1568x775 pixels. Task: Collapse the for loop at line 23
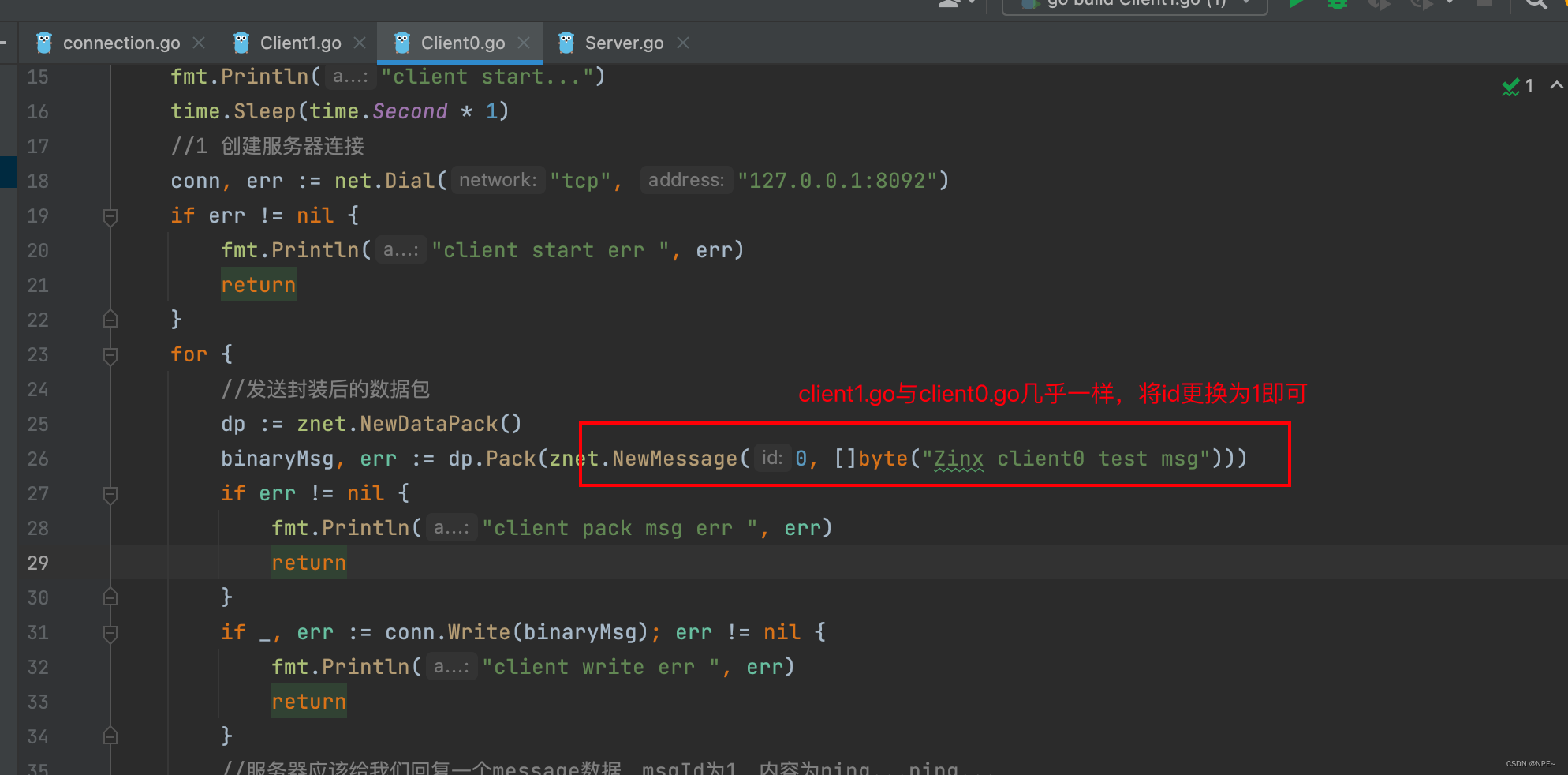[x=110, y=355]
